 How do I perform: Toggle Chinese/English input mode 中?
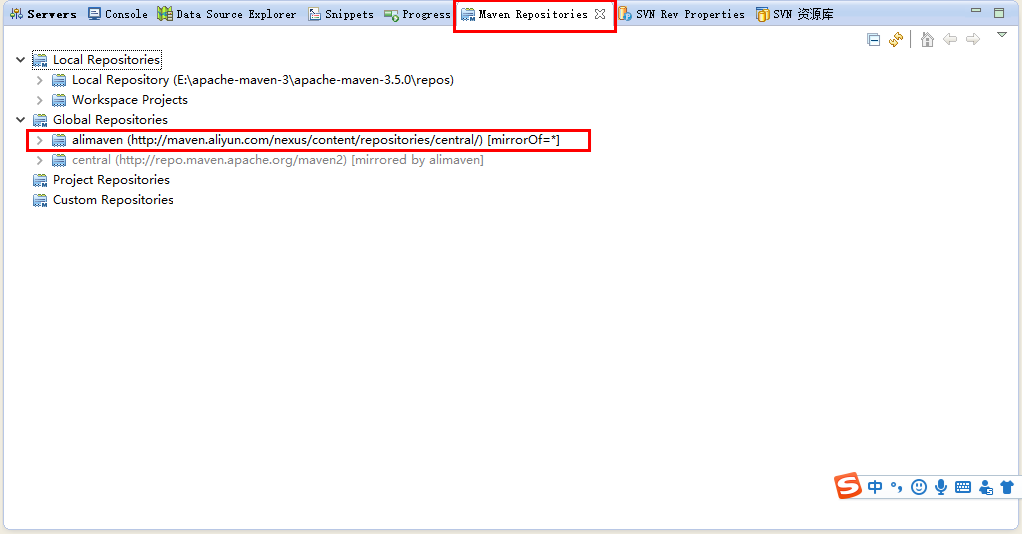click(875, 487)
